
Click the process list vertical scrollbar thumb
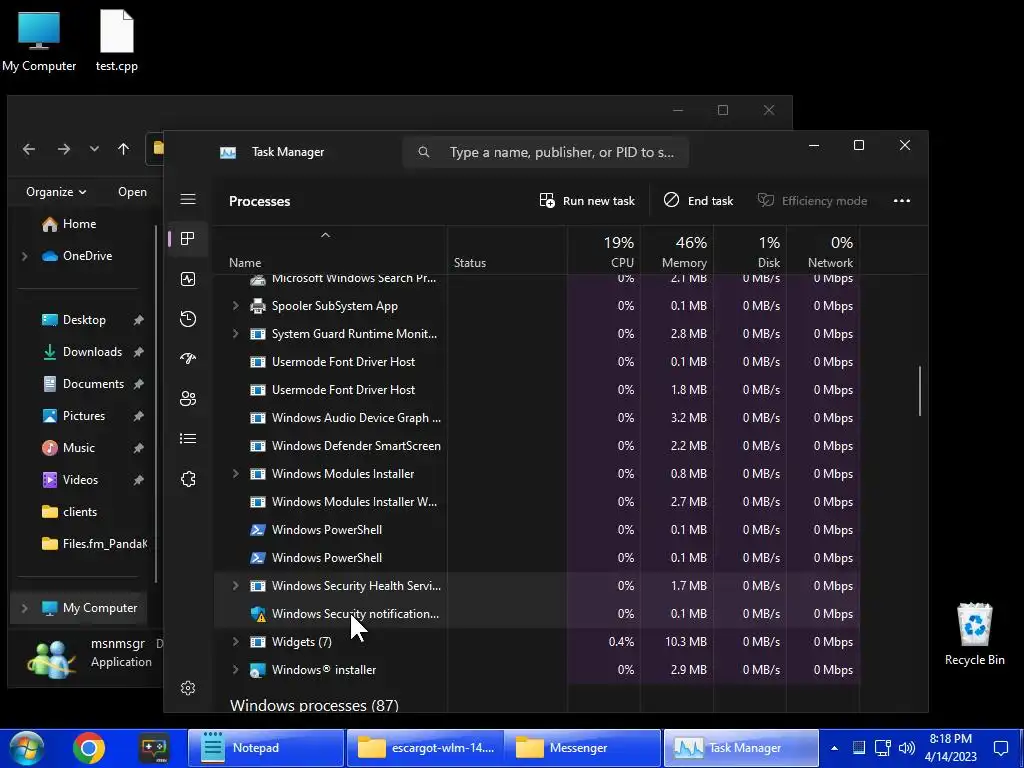[x=920, y=391]
